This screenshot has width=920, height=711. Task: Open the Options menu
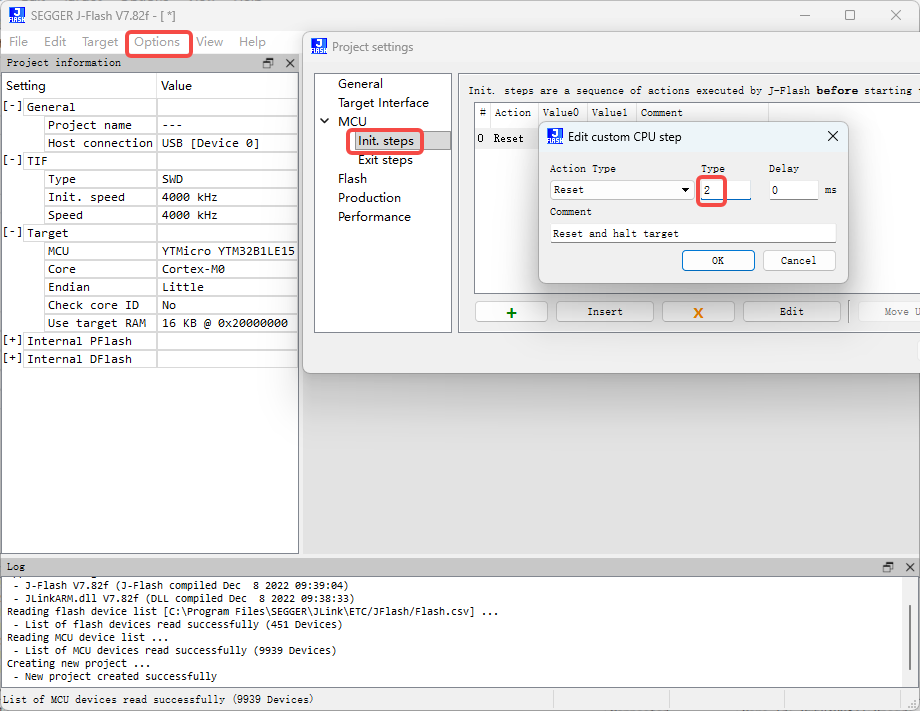(157, 42)
